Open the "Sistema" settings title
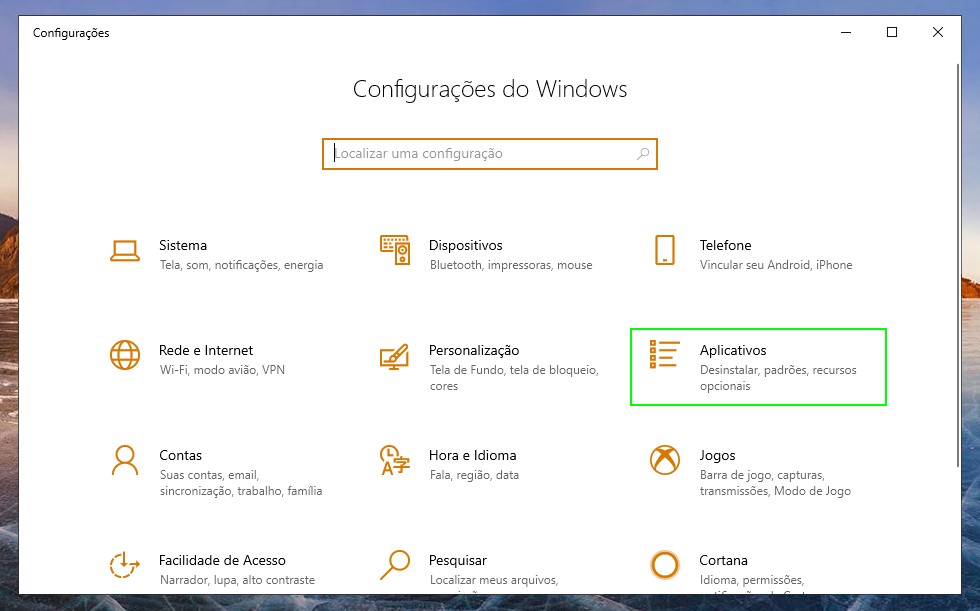The height and width of the screenshot is (611, 980). pos(182,246)
